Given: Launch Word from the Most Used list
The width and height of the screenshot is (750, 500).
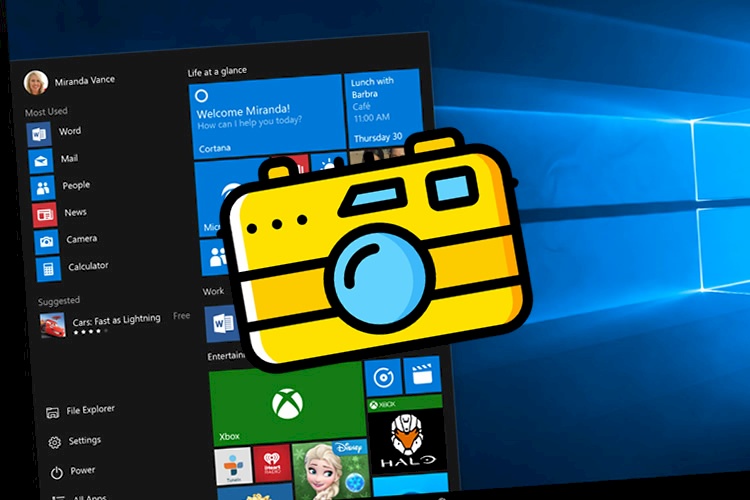Looking at the screenshot, I should [55, 133].
